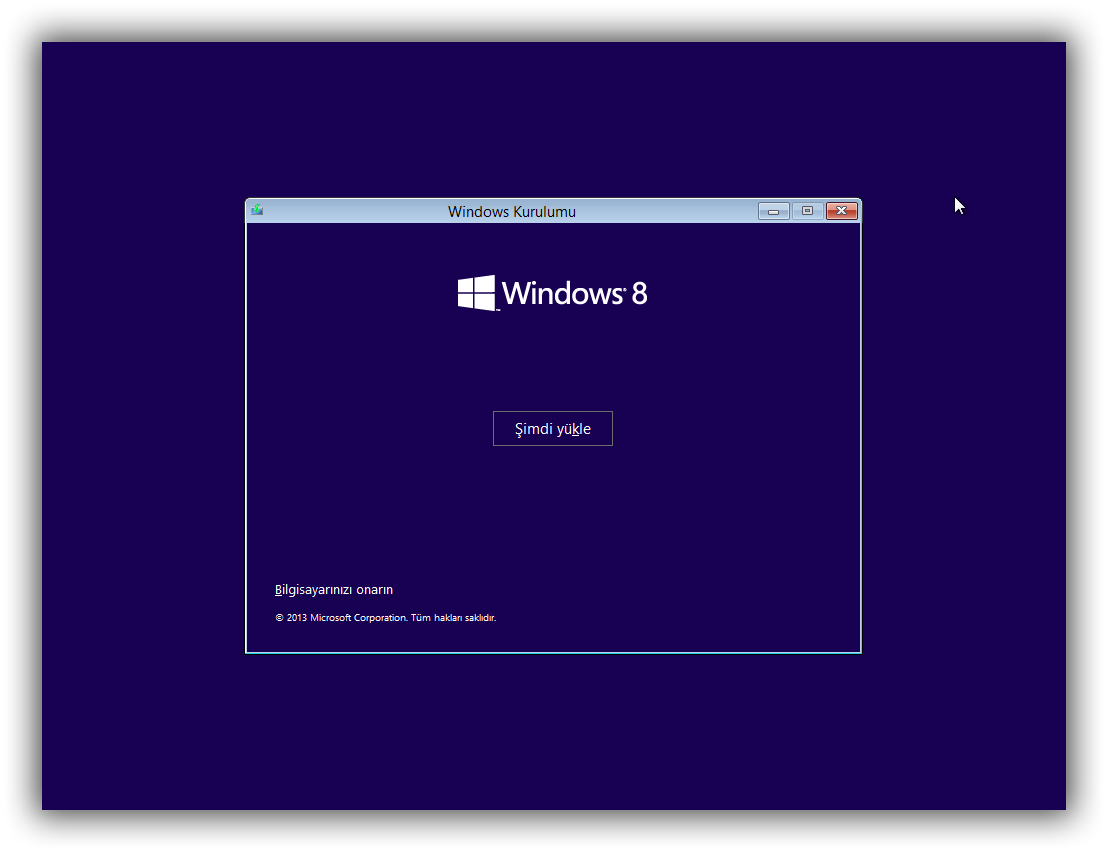Click the Windows Kurulumu setup icon in title bar

[257, 211]
